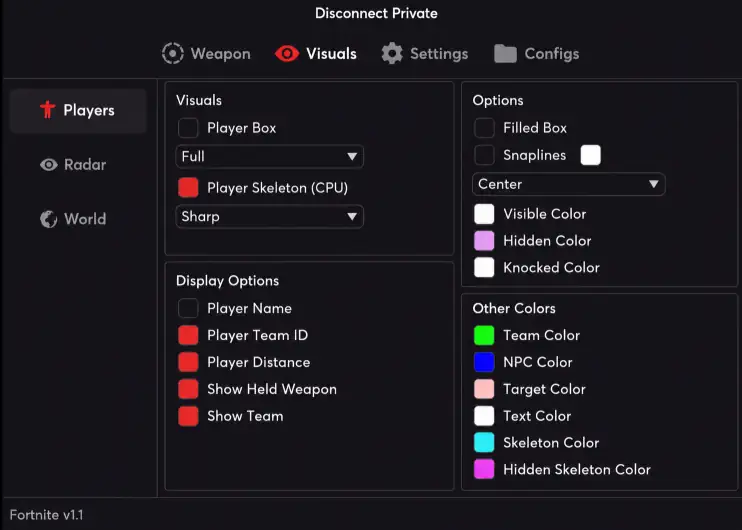Enable the Filled Box checkbox
Image resolution: width=742 pixels, height=530 pixels.
coord(484,128)
